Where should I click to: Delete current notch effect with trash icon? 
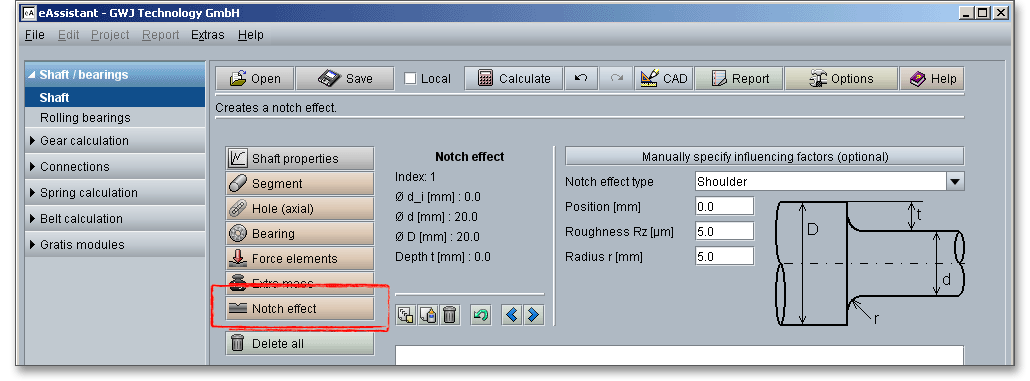(x=449, y=315)
